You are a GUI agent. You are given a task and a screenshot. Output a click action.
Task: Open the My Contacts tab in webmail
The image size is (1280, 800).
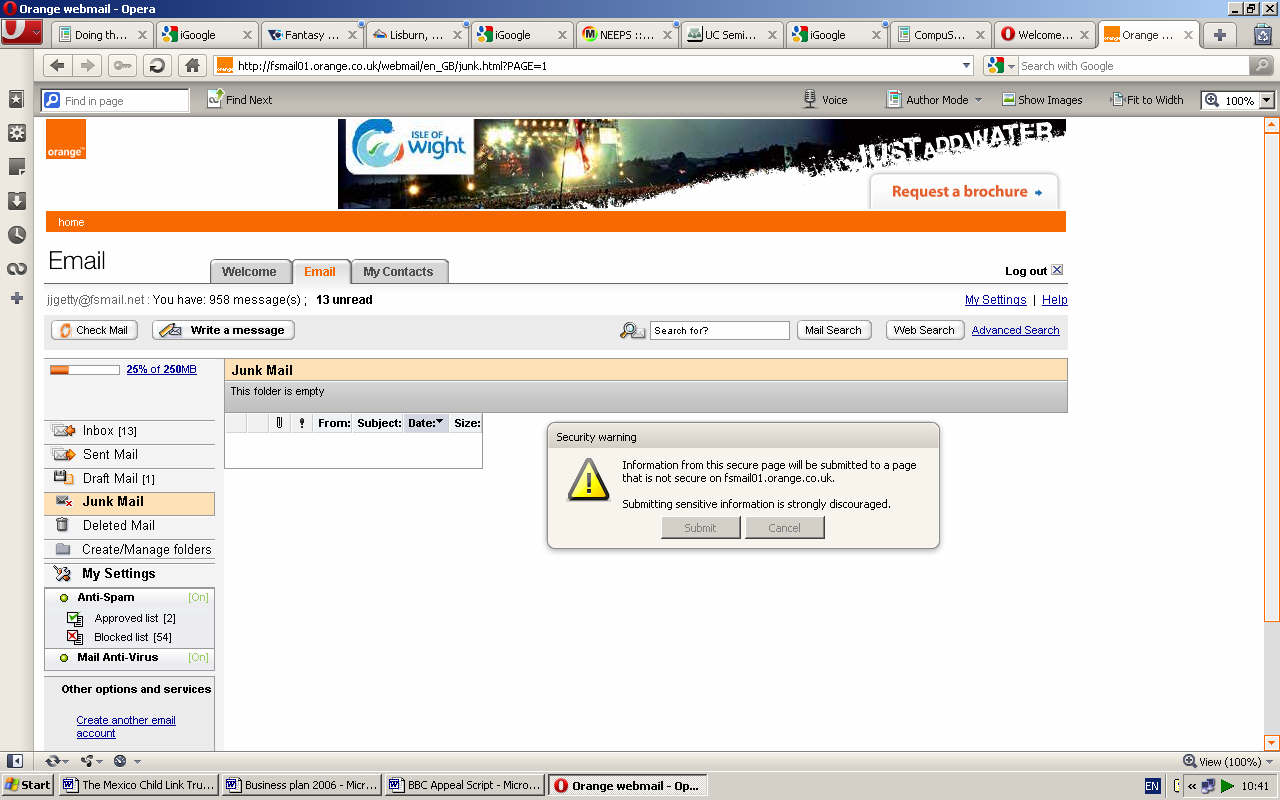(x=398, y=272)
